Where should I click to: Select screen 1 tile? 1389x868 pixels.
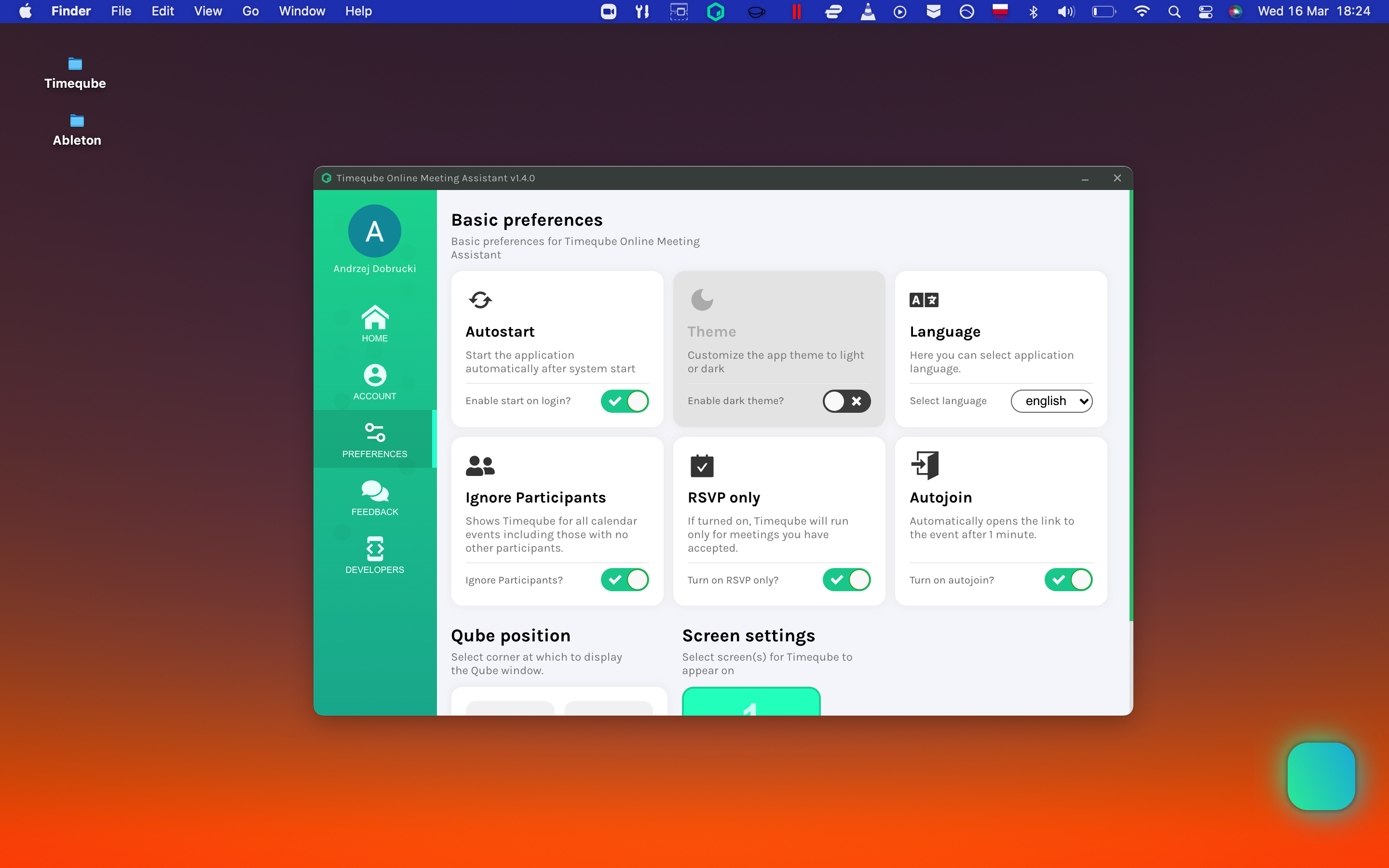click(x=751, y=703)
